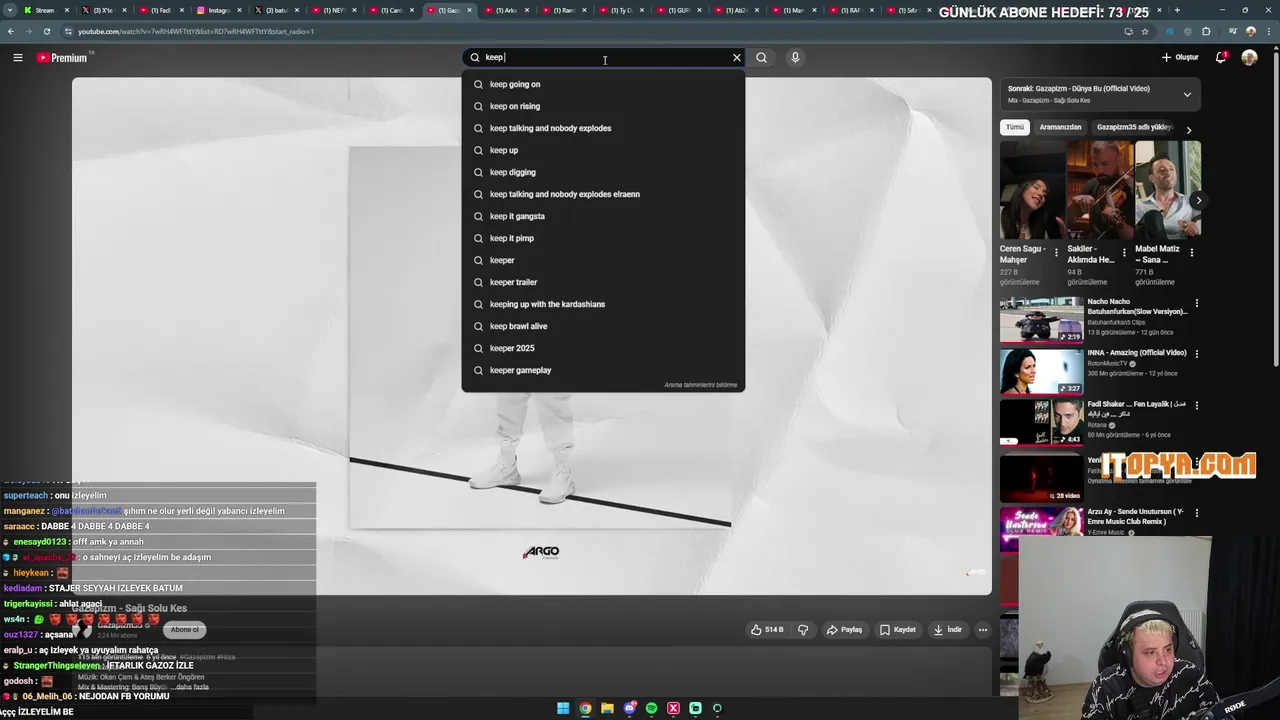Go to YouTube Premium home logo
Viewport: 1280px width, 720px height.
62,57
